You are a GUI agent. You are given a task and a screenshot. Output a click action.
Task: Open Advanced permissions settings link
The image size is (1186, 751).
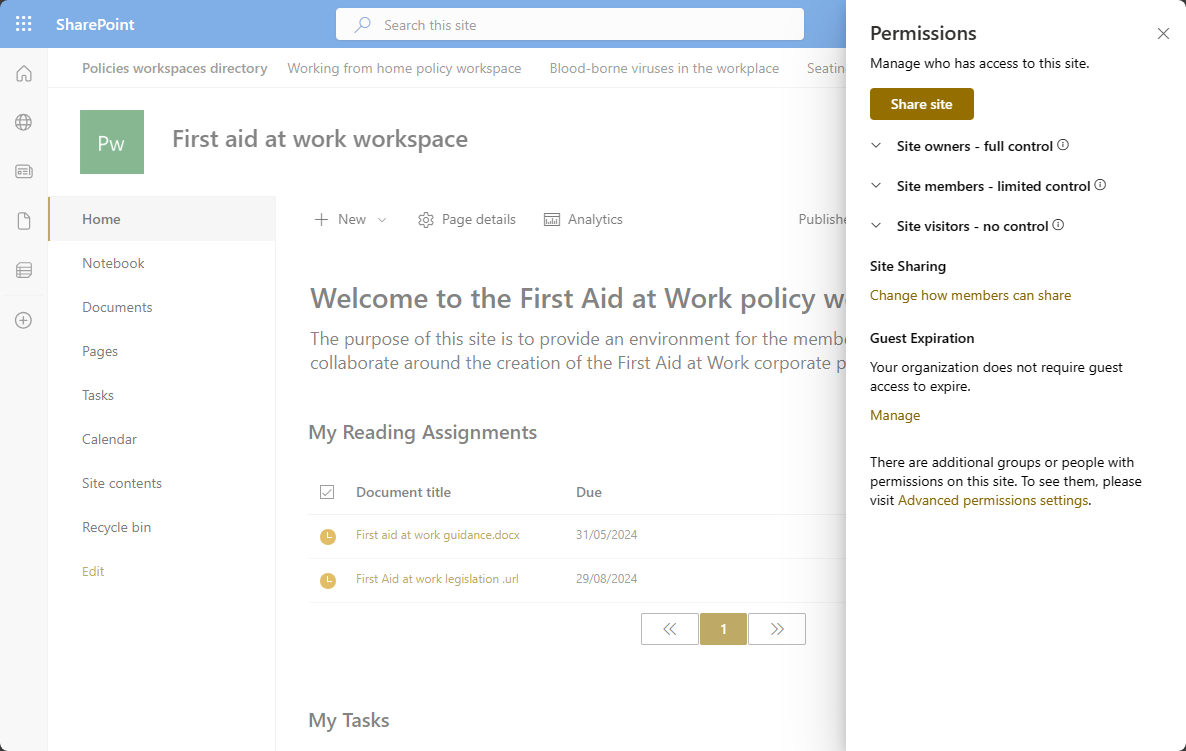pos(991,500)
